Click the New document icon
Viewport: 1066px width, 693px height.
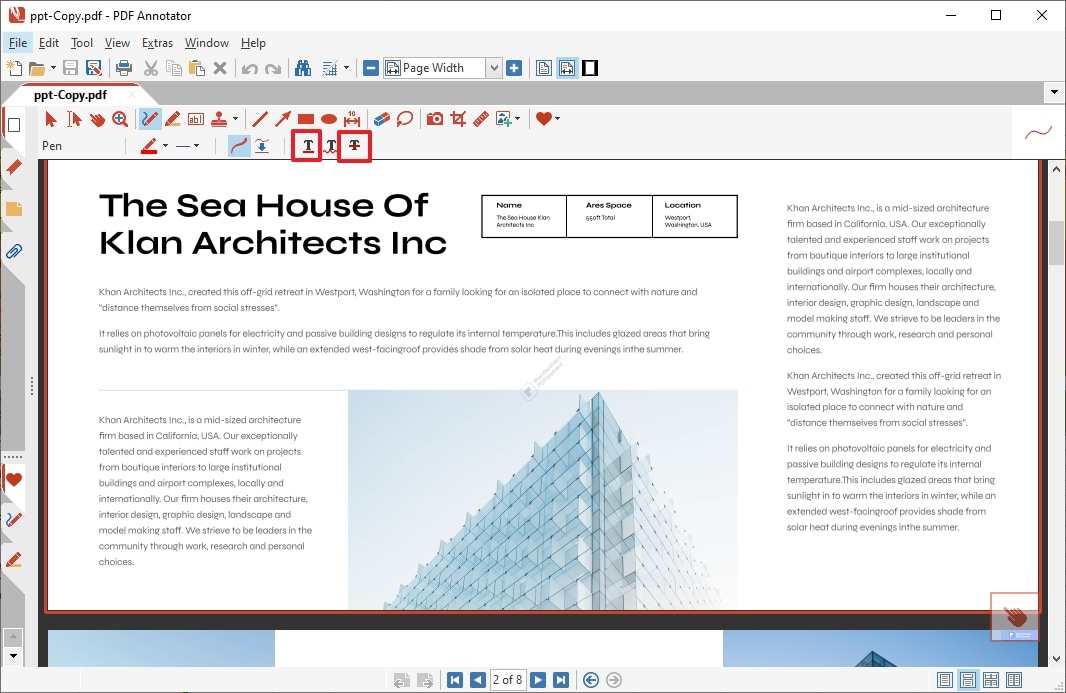click(14, 68)
